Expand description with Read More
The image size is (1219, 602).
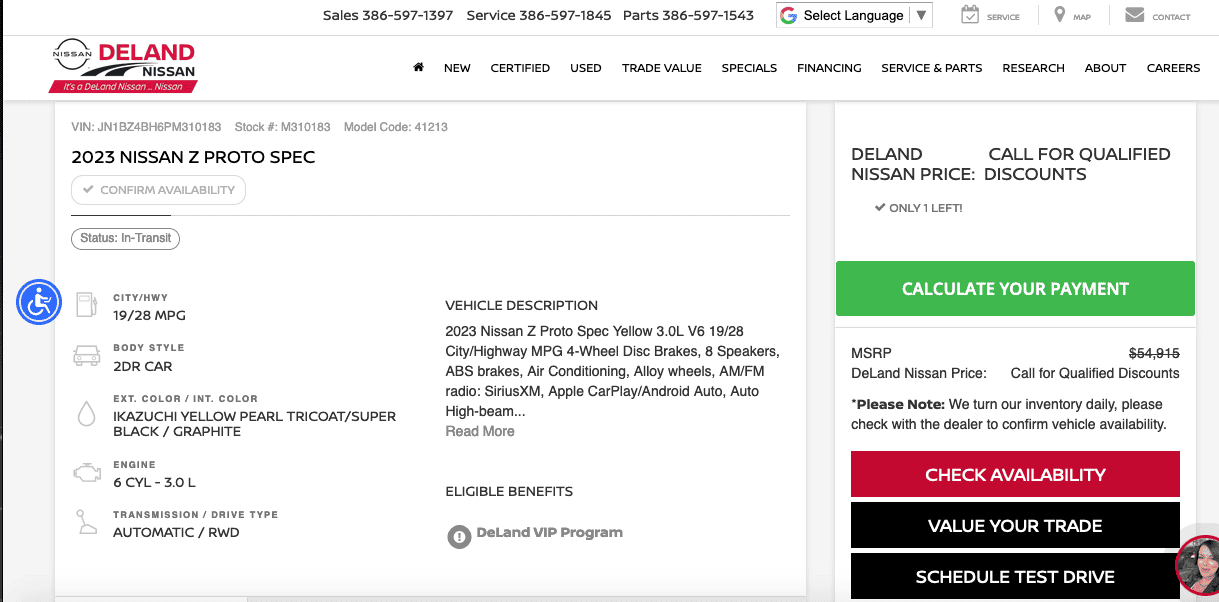coord(480,431)
